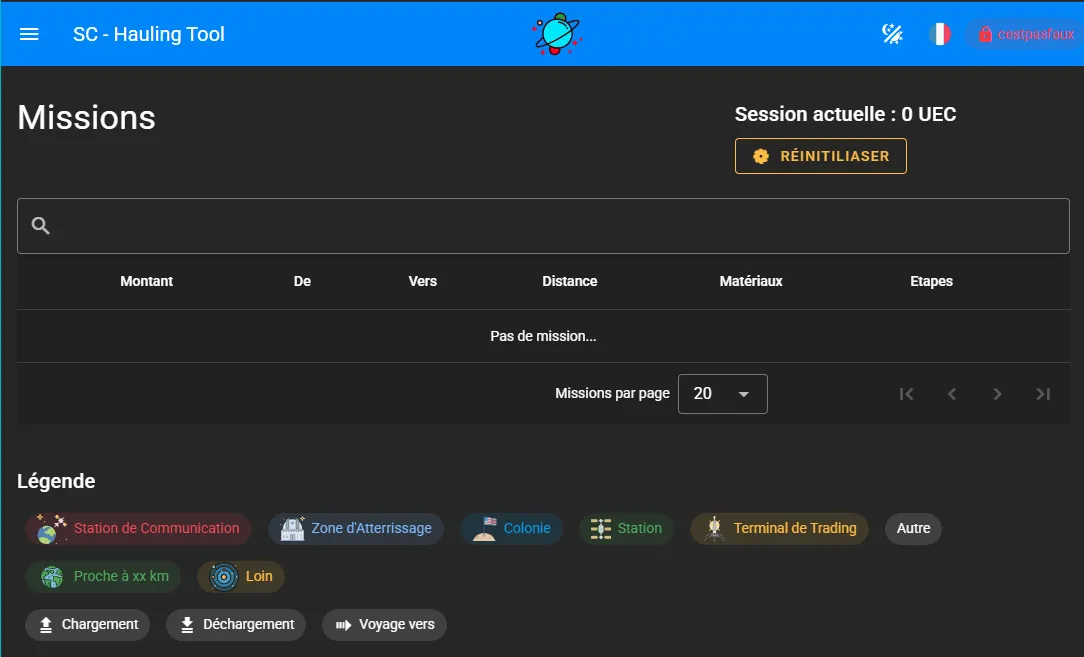
Task: Go to next page of missions
Action: click(997, 394)
